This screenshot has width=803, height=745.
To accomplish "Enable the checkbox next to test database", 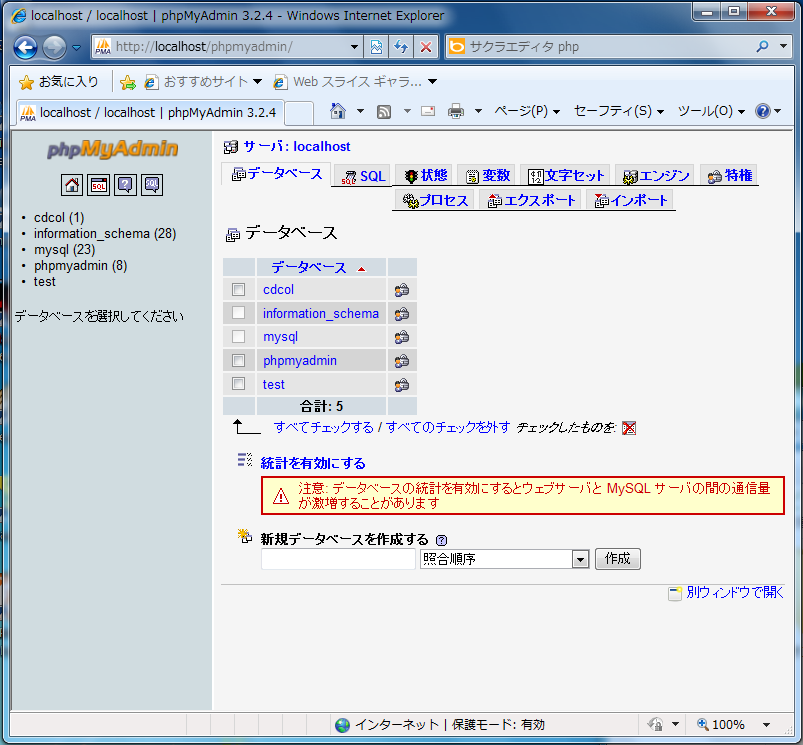I will point(238,384).
